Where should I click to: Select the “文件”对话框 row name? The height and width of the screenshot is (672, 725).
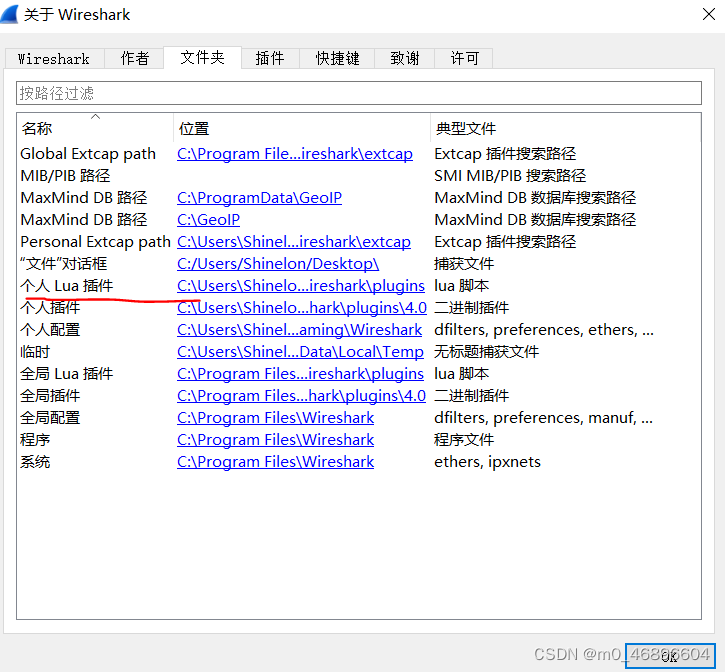(x=63, y=264)
